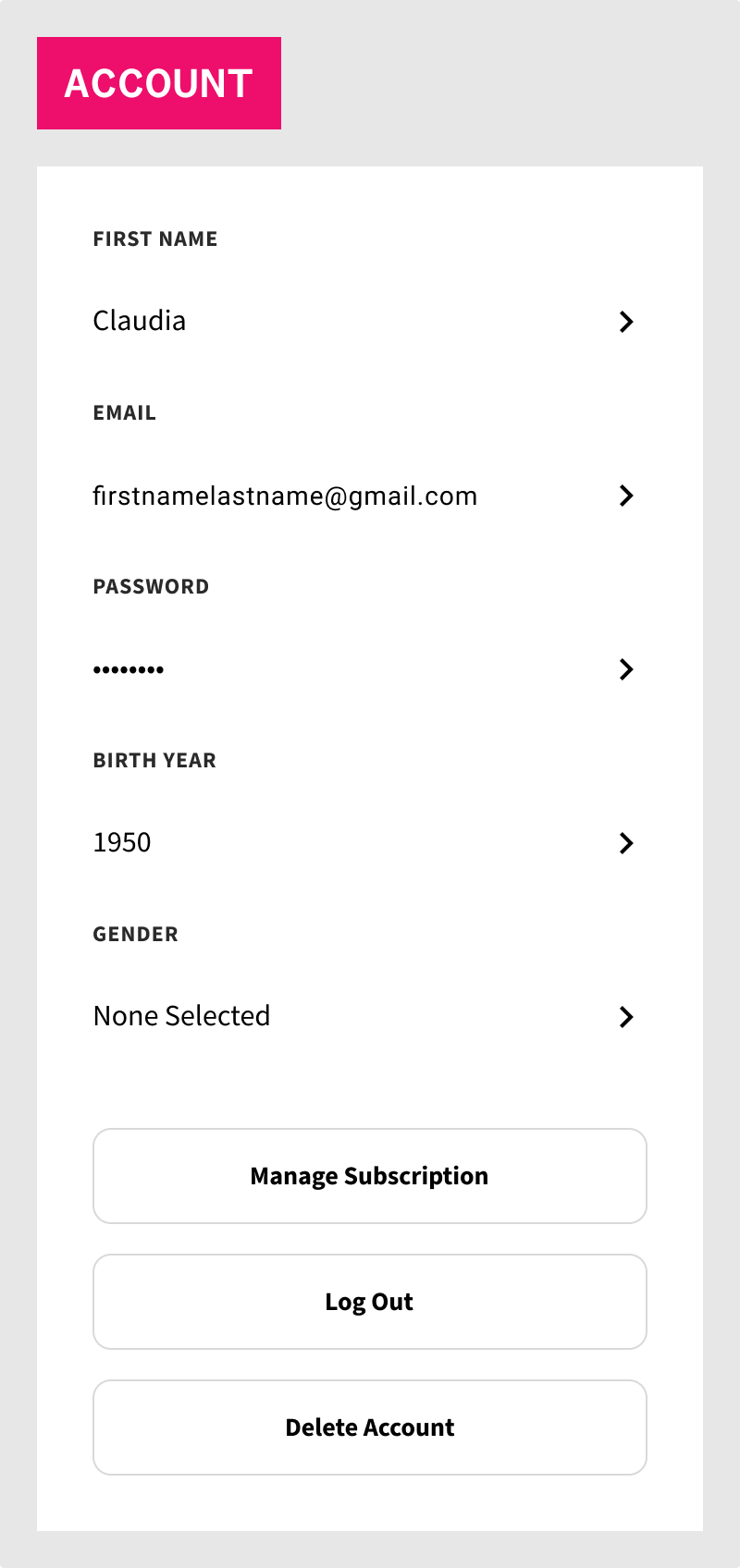Select the BIRTH YEAR label
Screen dimensions: 740x1568
pos(154,760)
